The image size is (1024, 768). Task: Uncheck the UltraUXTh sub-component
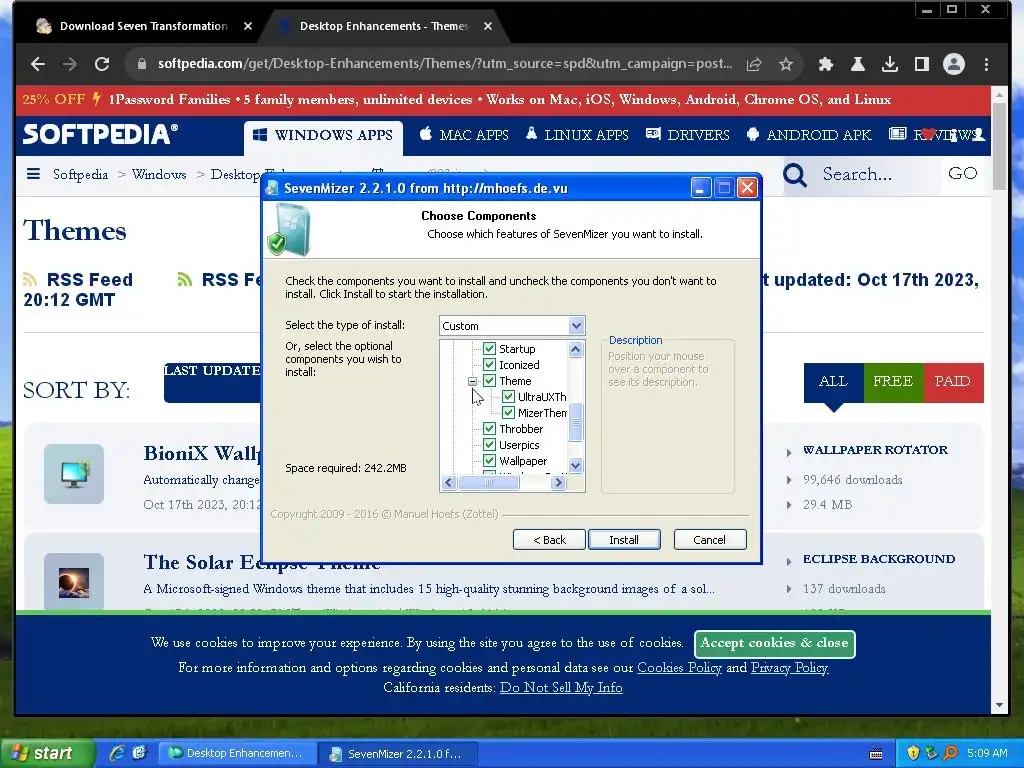click(x=508, y=396)
